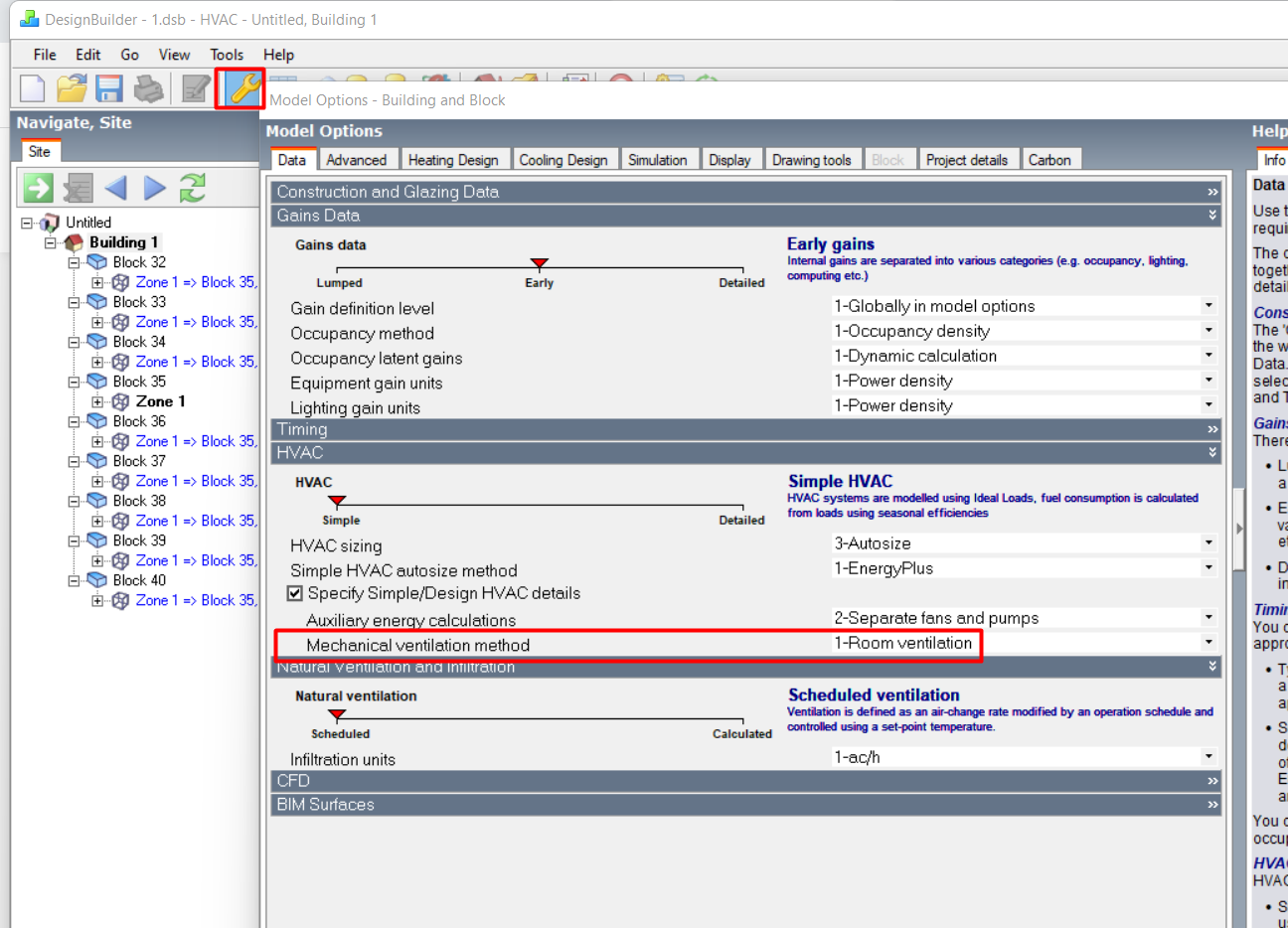1288x928 pixels.
Task: Click the HVAC Simple/Detailed slider marker
Action: click(x=337, y=501)
